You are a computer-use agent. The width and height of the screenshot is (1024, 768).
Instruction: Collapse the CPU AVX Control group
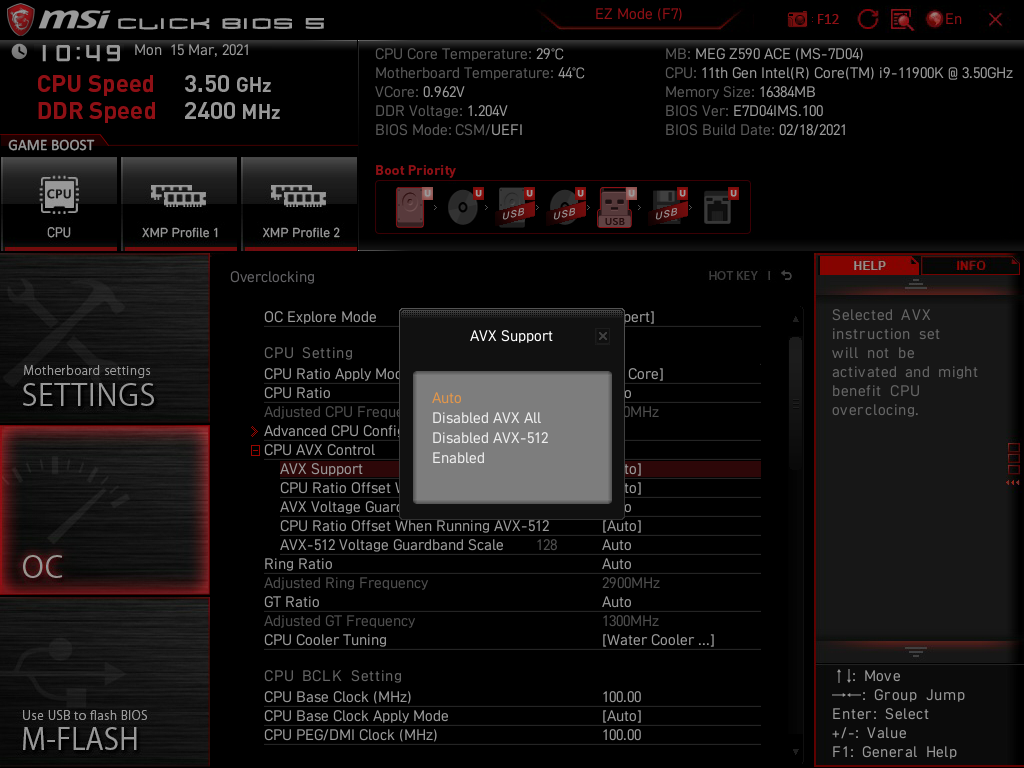tap(255, 451)
